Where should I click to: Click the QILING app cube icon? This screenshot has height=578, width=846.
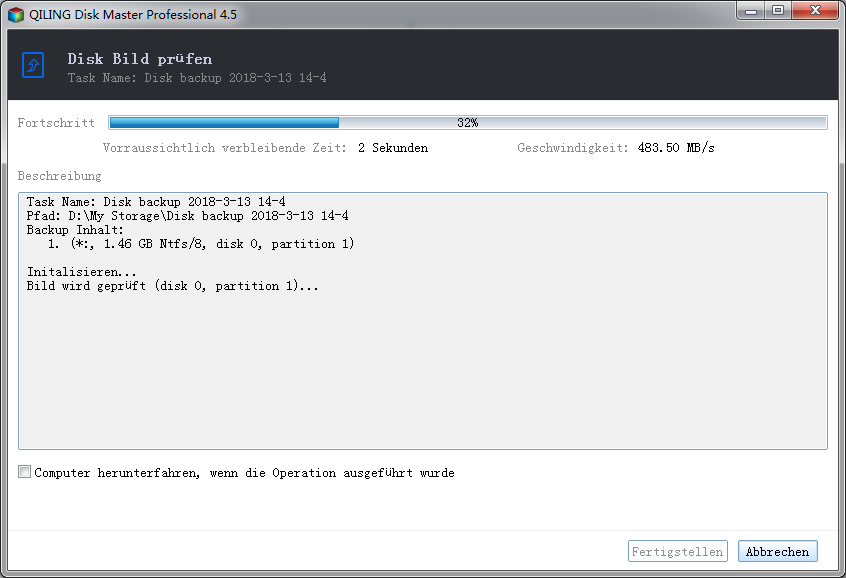pyautogui.click(x=16, y=15)
